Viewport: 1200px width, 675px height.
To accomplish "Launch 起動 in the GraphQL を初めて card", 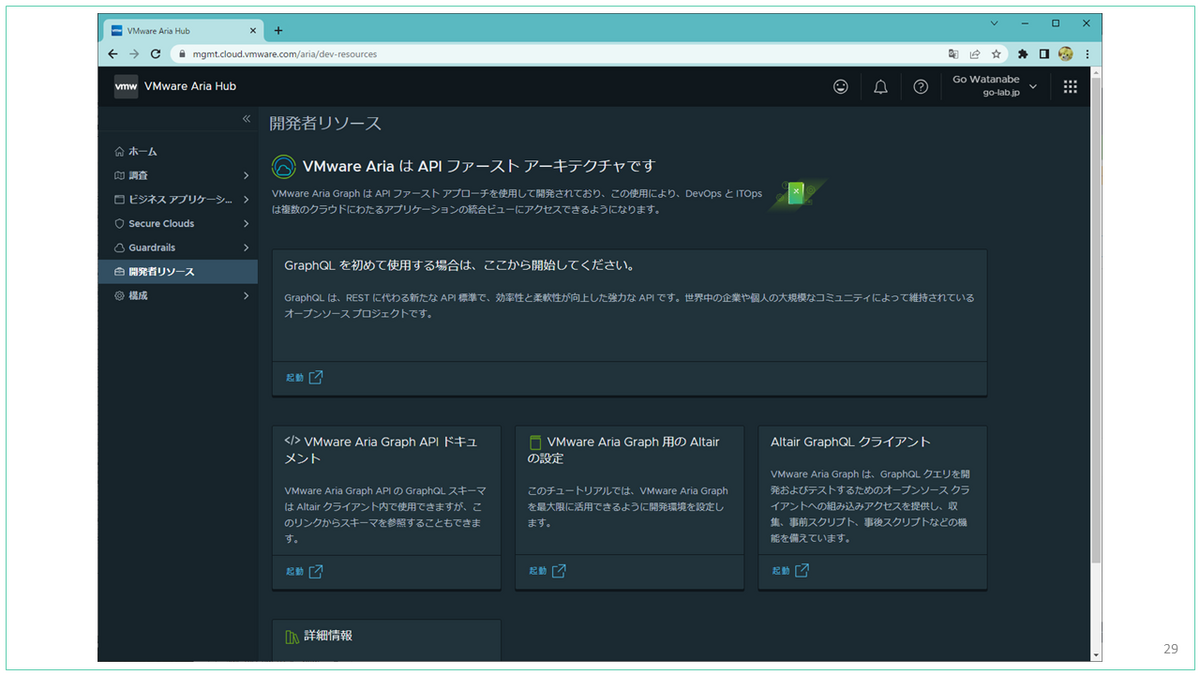I will tap(304, 378).
